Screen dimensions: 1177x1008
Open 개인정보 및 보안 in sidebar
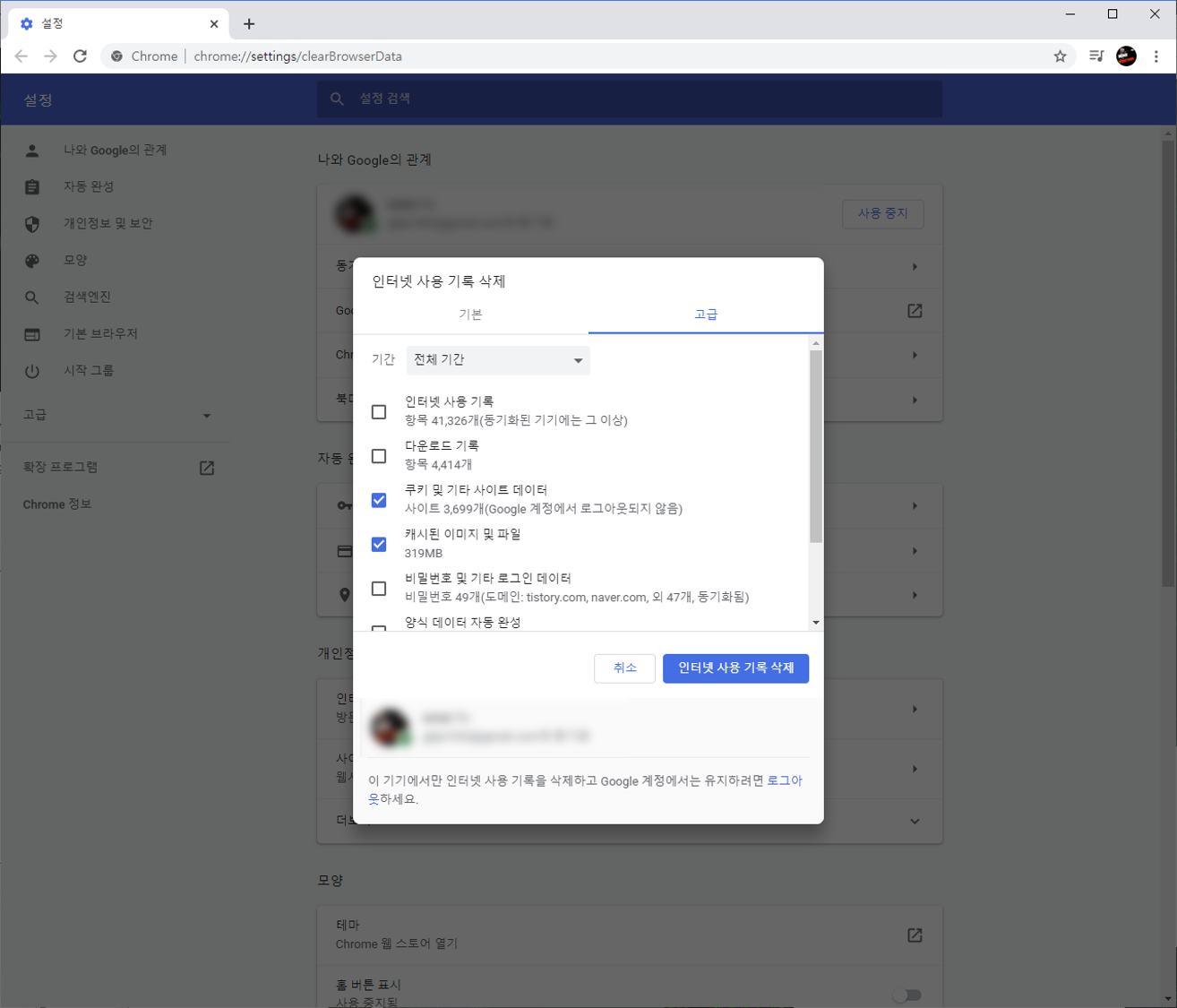(x=107, y=223)
